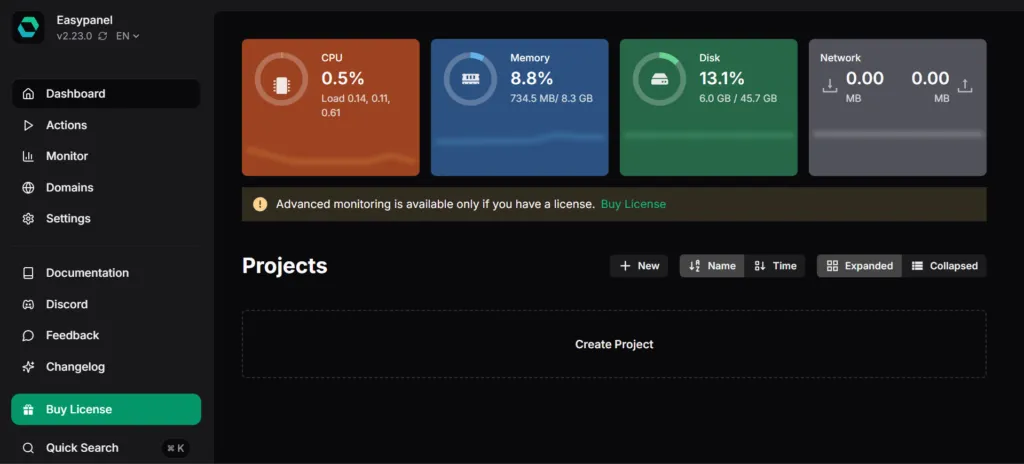Click the 734.5 MB/ 8.3 GB memory text
Screen dimensions: 1024x464
(551, 99)
